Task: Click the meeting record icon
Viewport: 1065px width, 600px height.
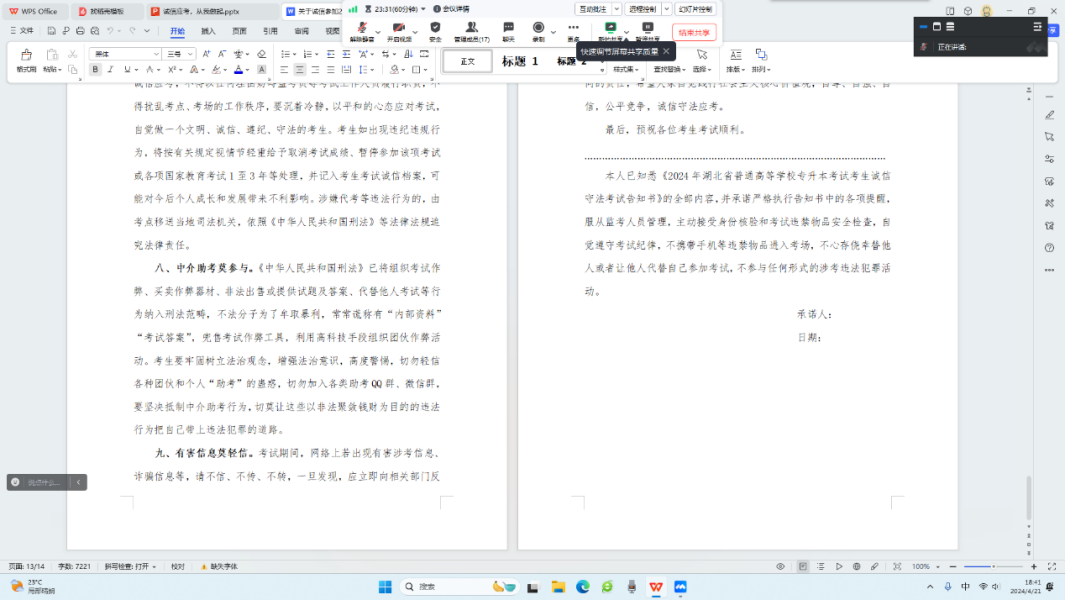Action: point(538,30)
